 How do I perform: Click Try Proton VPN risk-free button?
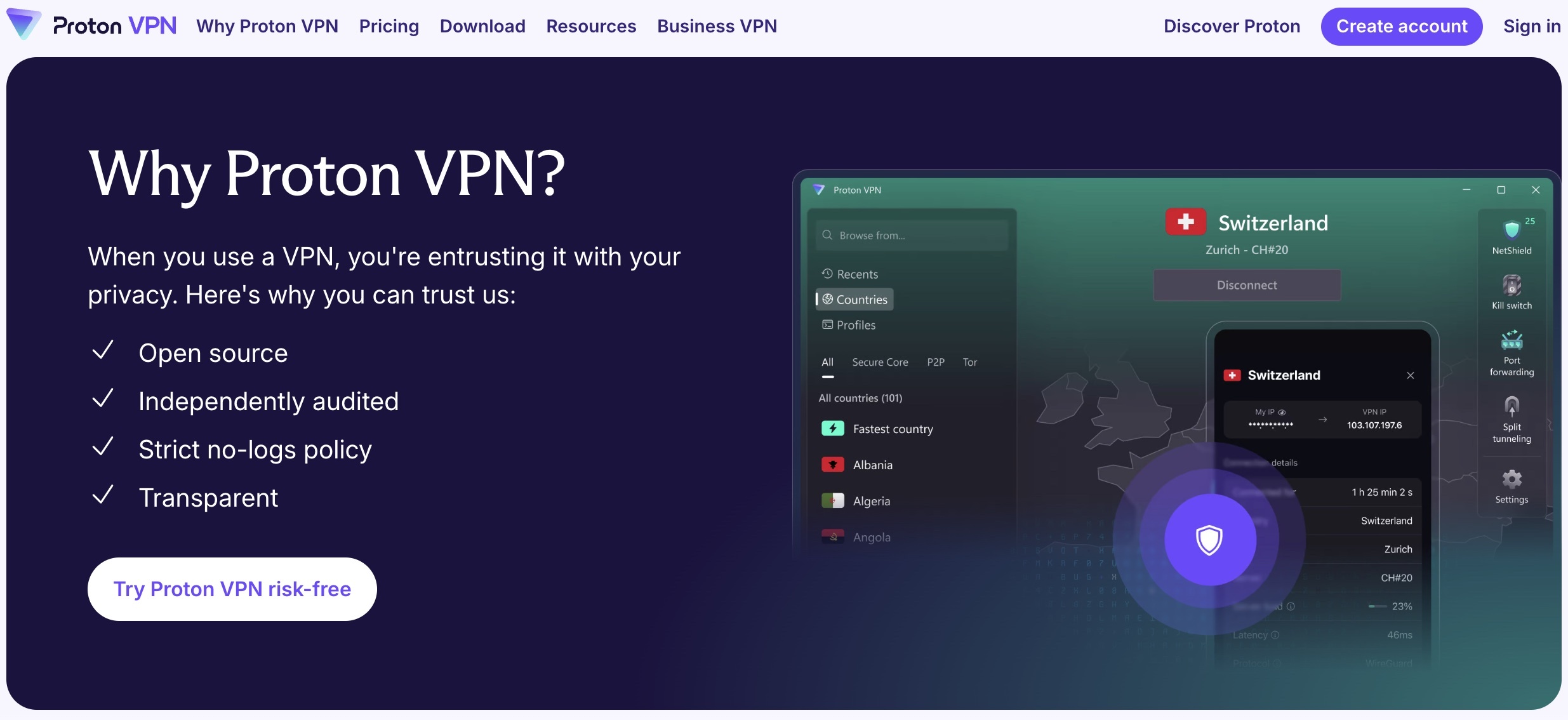tap(232, 589)
